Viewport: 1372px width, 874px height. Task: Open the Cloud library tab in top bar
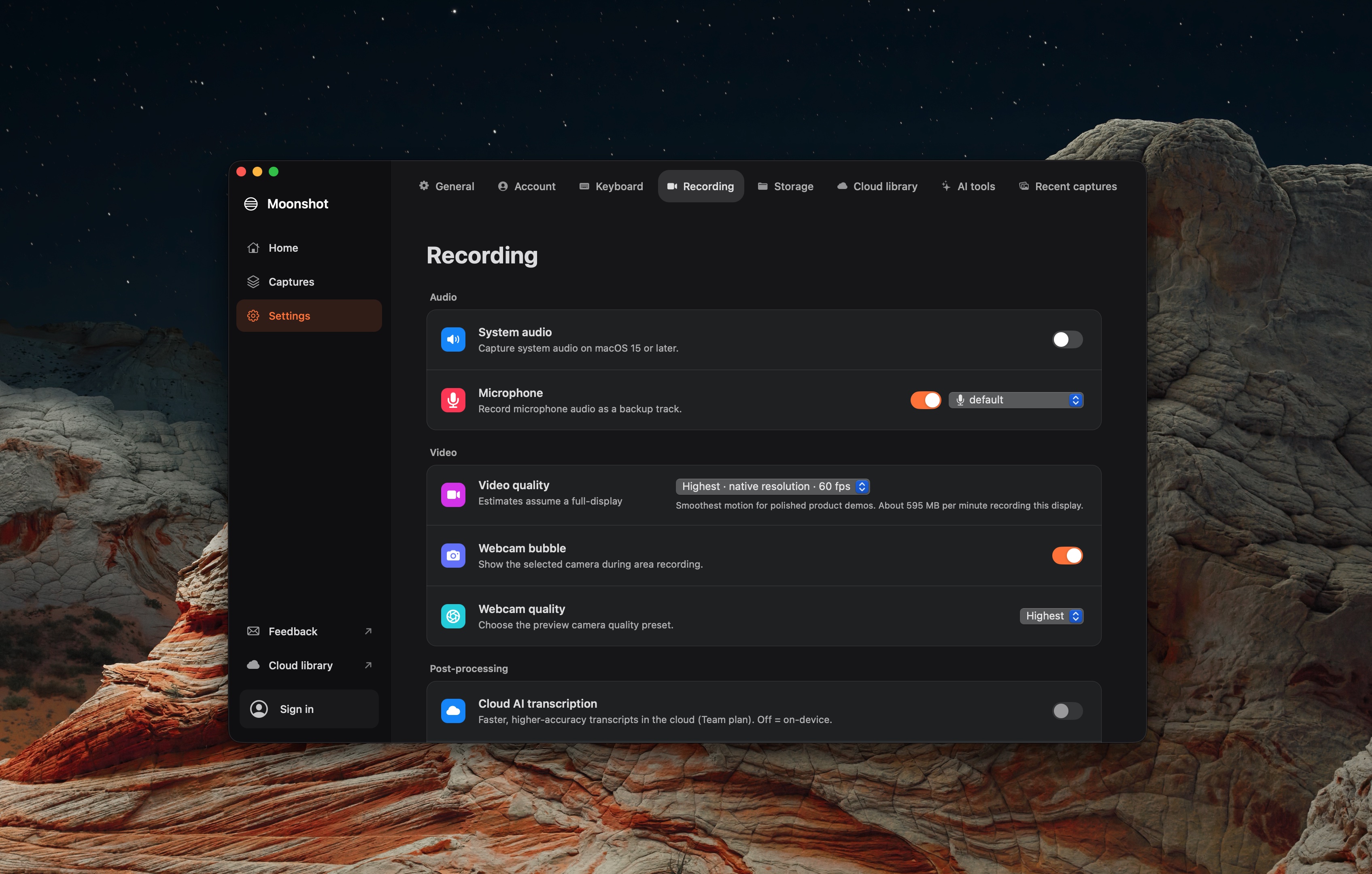(x=877, y=186)
